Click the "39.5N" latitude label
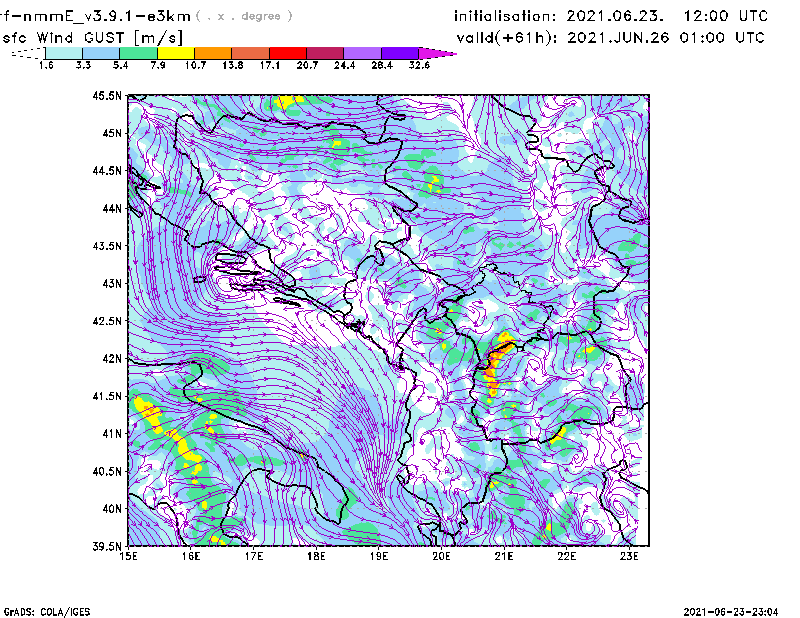 (x=107, y=547)
